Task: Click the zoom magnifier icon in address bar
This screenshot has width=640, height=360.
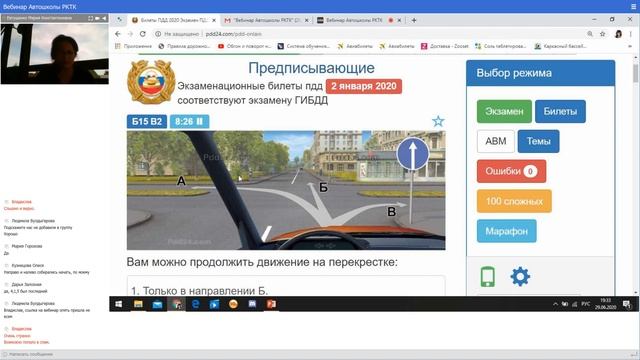Action: point(590,34)
